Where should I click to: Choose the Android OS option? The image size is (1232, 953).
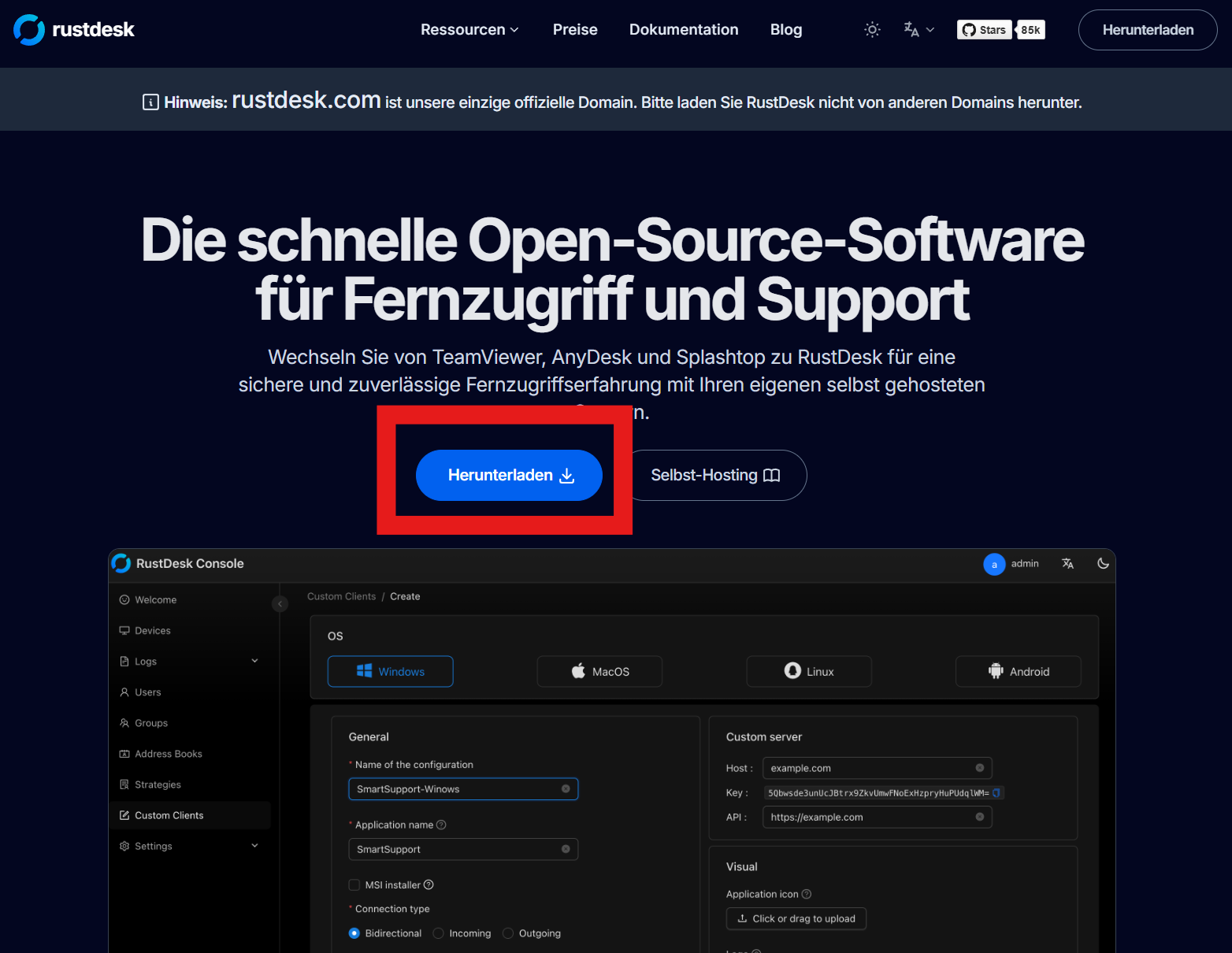pyautogui.click(x=1019, y=672)
